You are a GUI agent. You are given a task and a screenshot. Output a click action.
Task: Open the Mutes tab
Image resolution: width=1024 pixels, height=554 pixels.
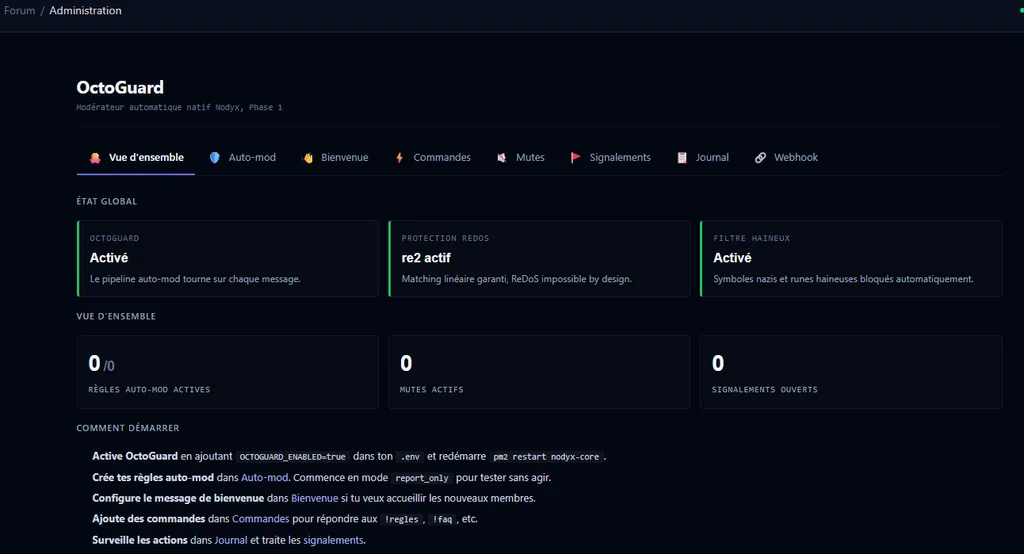click(x=520, y=157)
